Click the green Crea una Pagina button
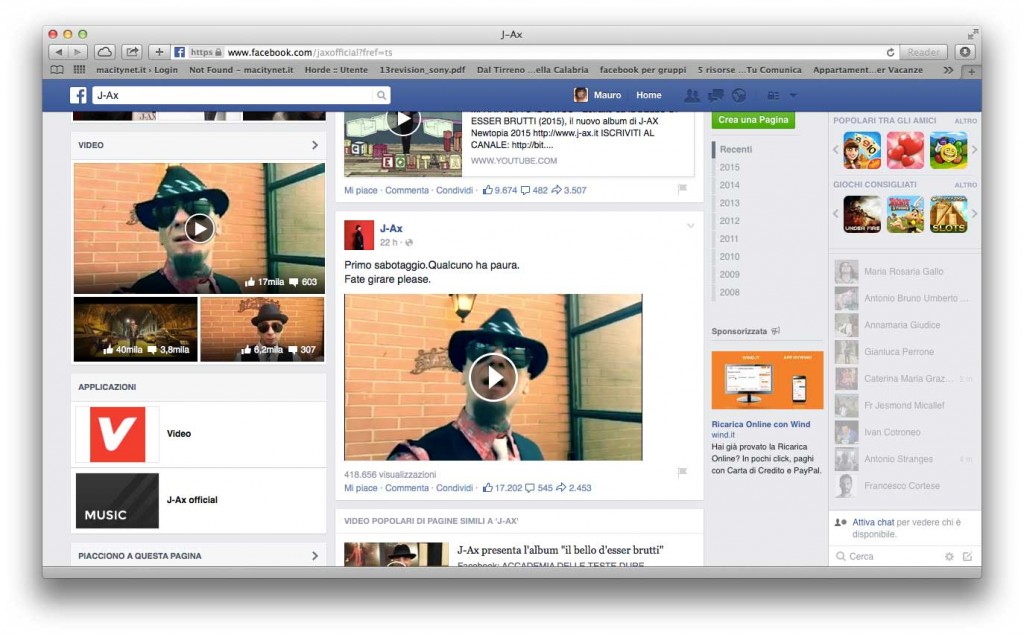 (x=753, y=120)
